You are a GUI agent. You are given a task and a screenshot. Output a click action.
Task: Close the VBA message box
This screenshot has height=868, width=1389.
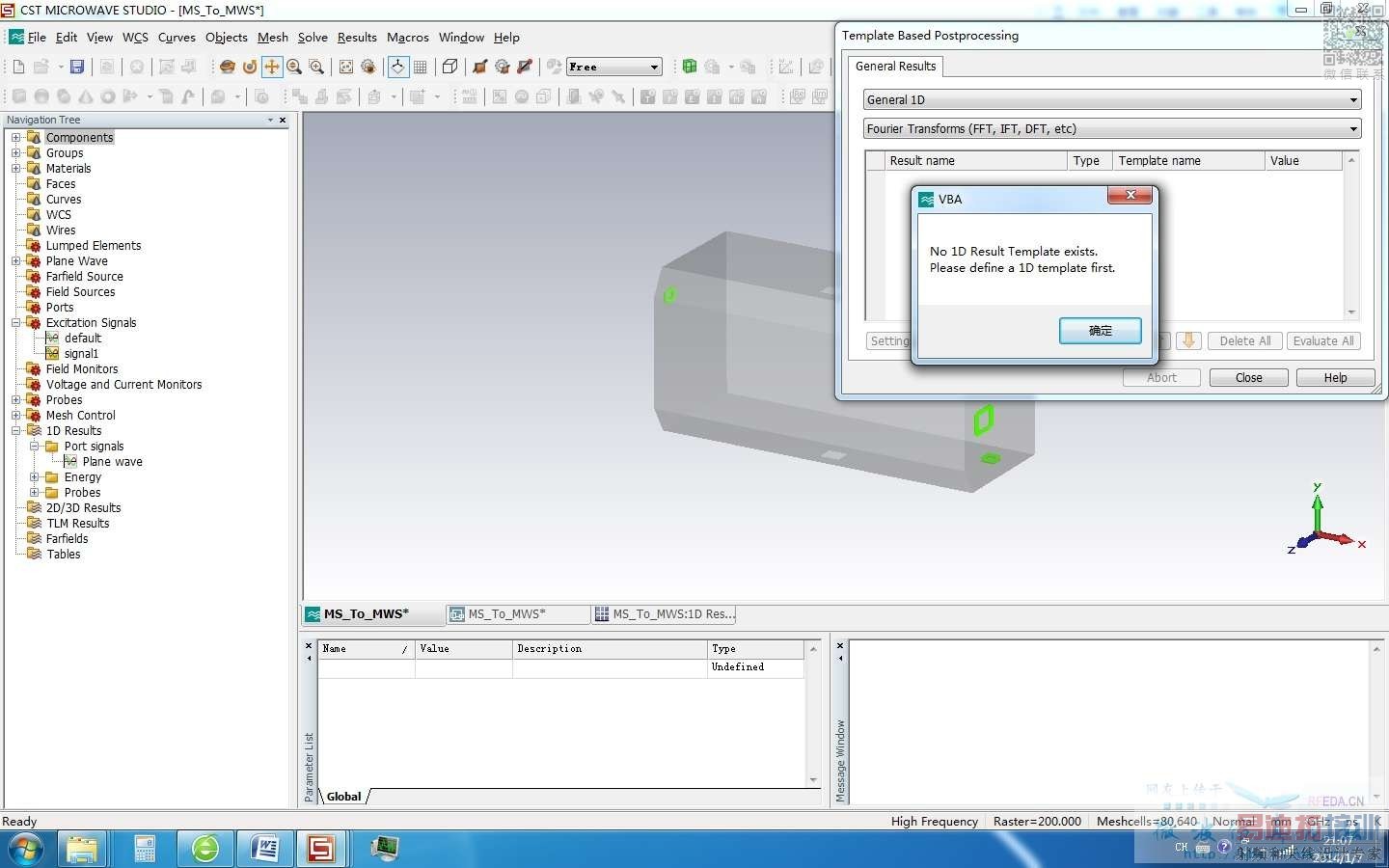1130,196
